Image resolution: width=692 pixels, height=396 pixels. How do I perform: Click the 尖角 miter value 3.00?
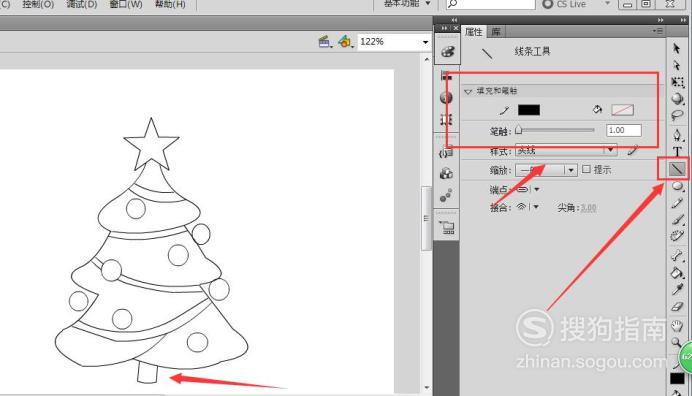(x=588, y=207)
